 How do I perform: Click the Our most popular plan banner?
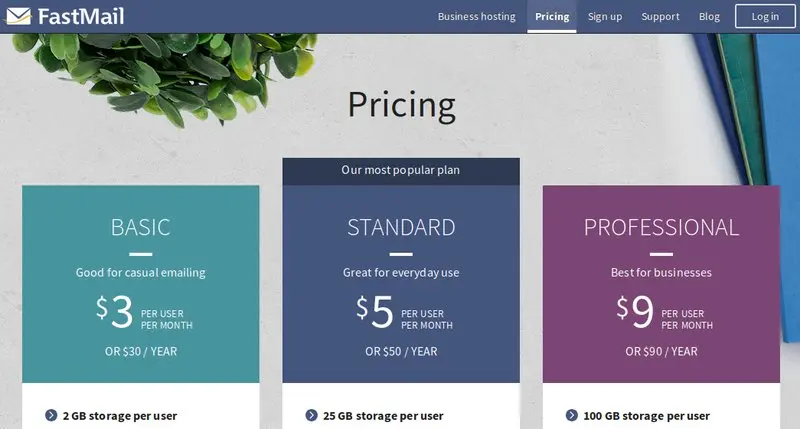401,171
